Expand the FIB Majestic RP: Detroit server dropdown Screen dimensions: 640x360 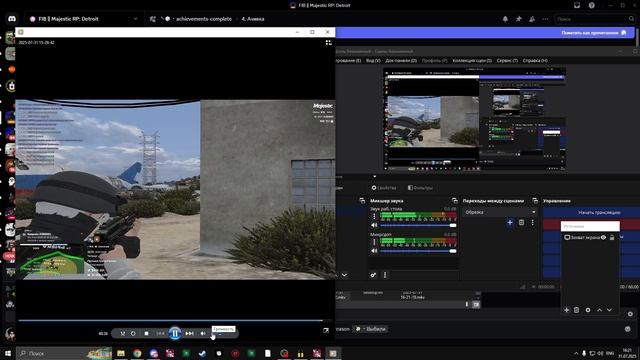coord(135,19)
